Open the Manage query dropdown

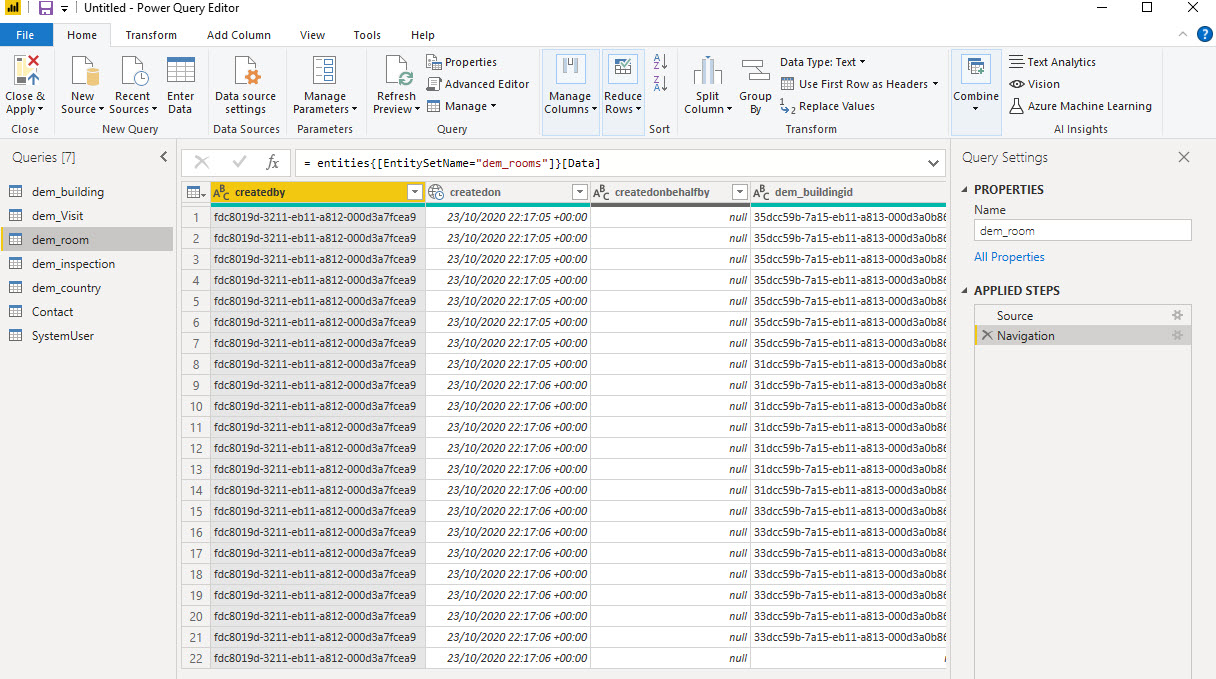click(462, 106)
